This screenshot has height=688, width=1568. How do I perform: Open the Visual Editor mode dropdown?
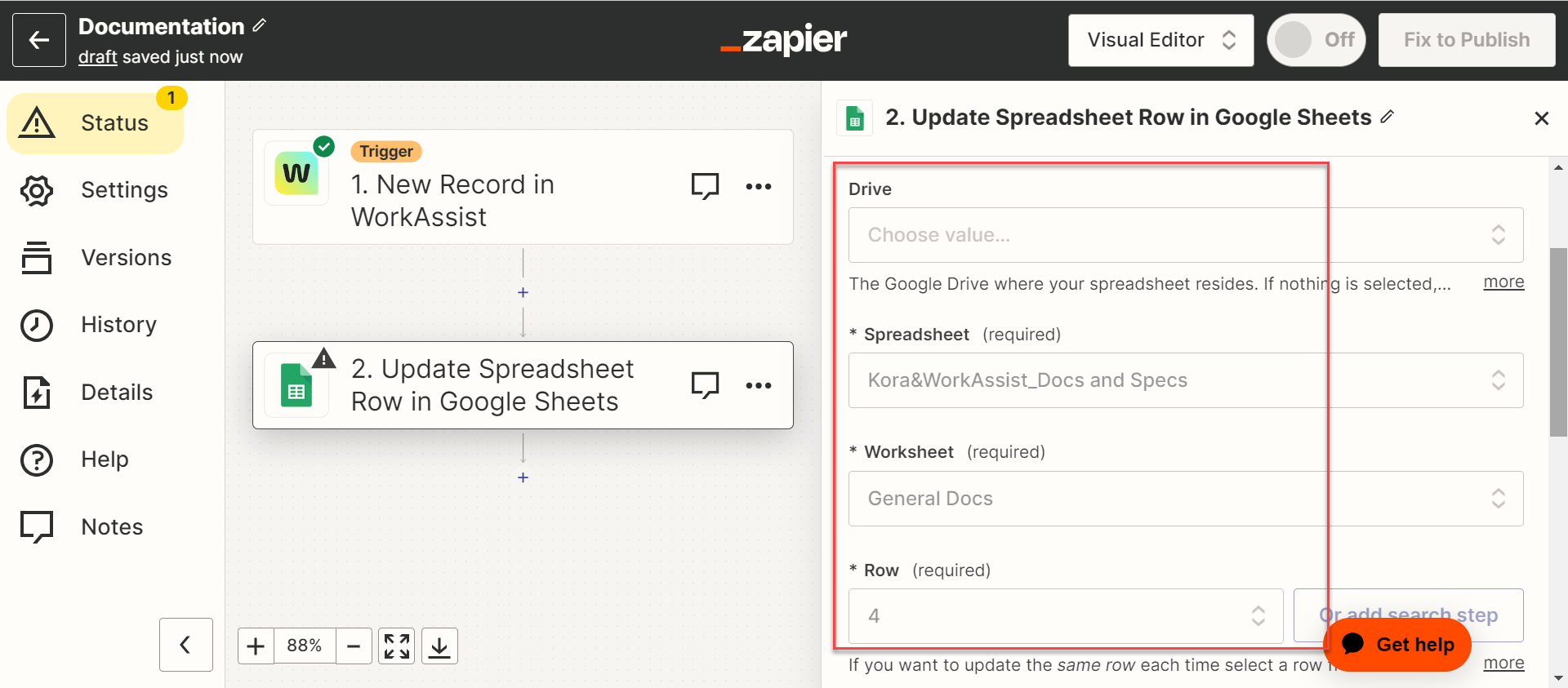point(1160,40)
